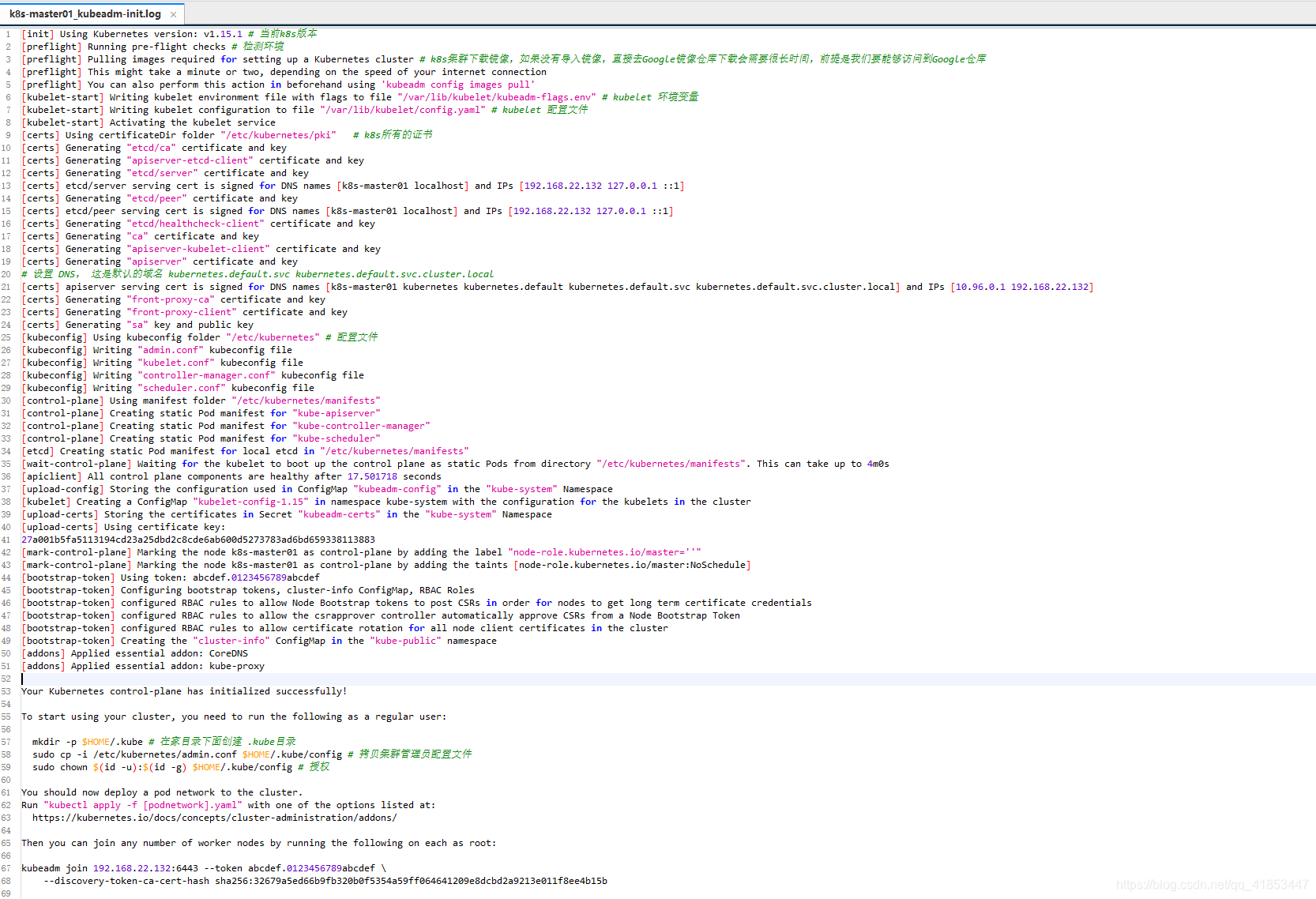The width and height of the screenshot is (1316, 899).
Task: Click the 'sudo chown' command line
Action: click(162, 767)
